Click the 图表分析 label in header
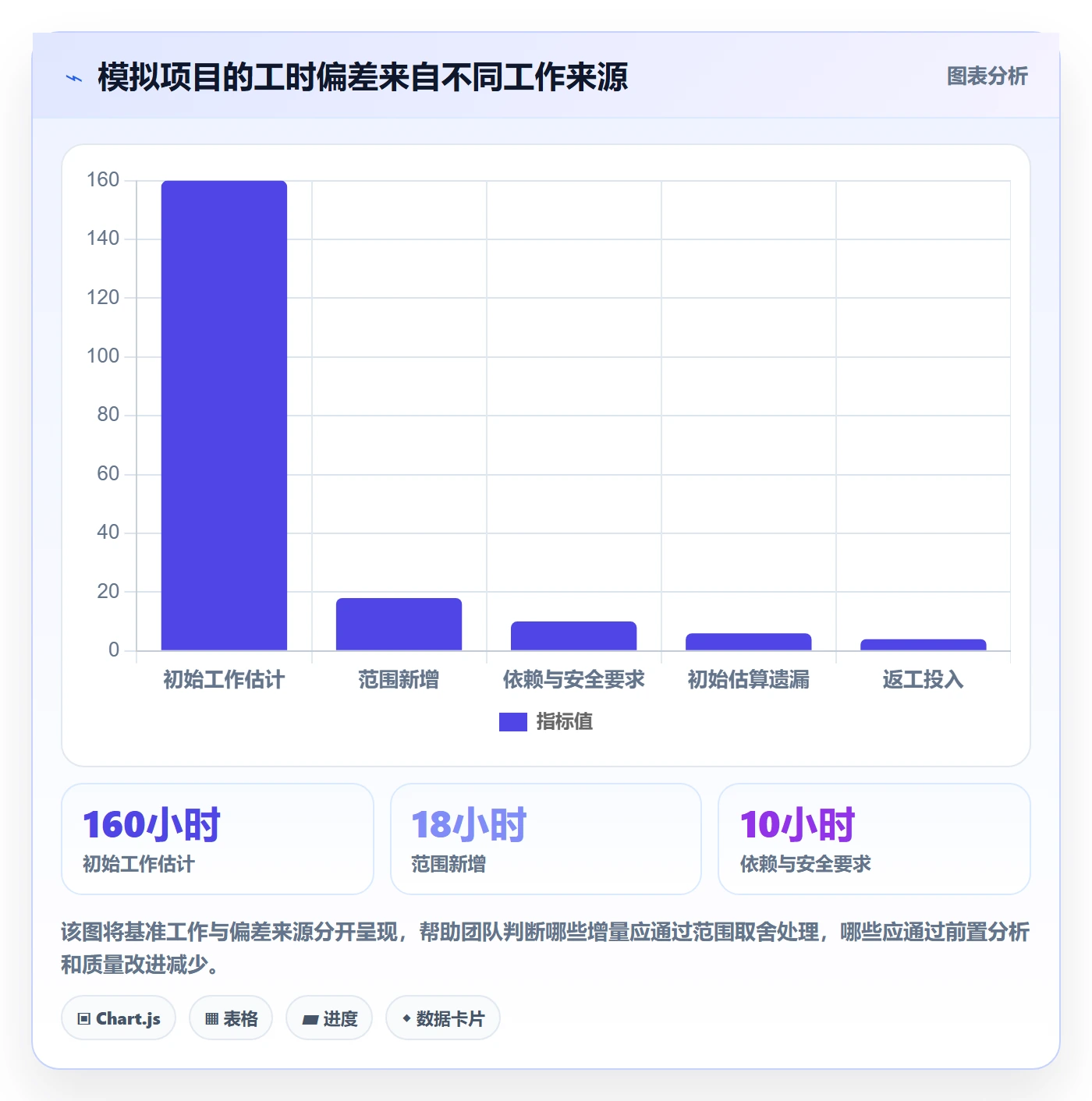The width and height of the screenshot is (1092, 1101). tap(987, 76)
